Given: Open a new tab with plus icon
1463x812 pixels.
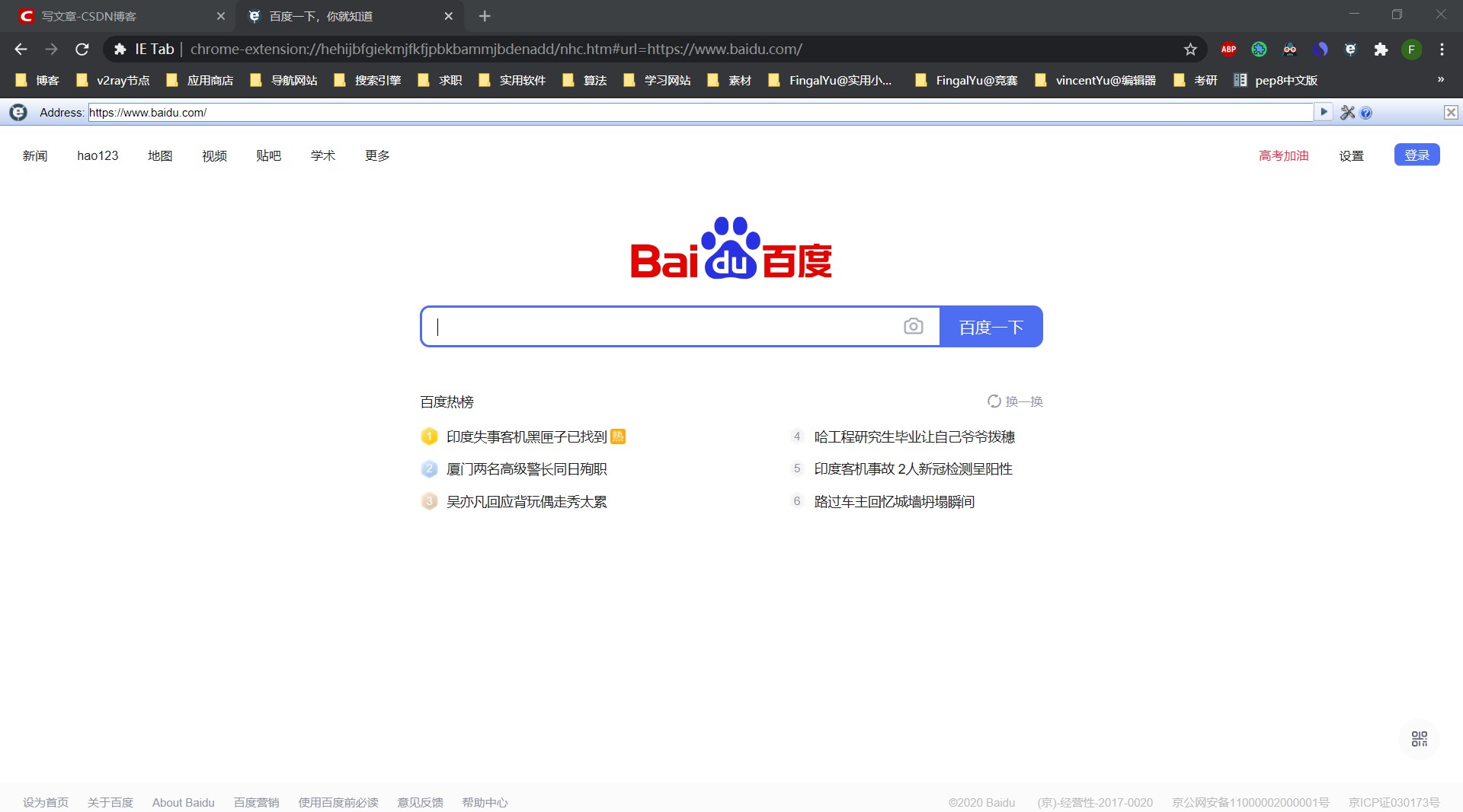Looking at the screenshot, I should coord(485,16).
